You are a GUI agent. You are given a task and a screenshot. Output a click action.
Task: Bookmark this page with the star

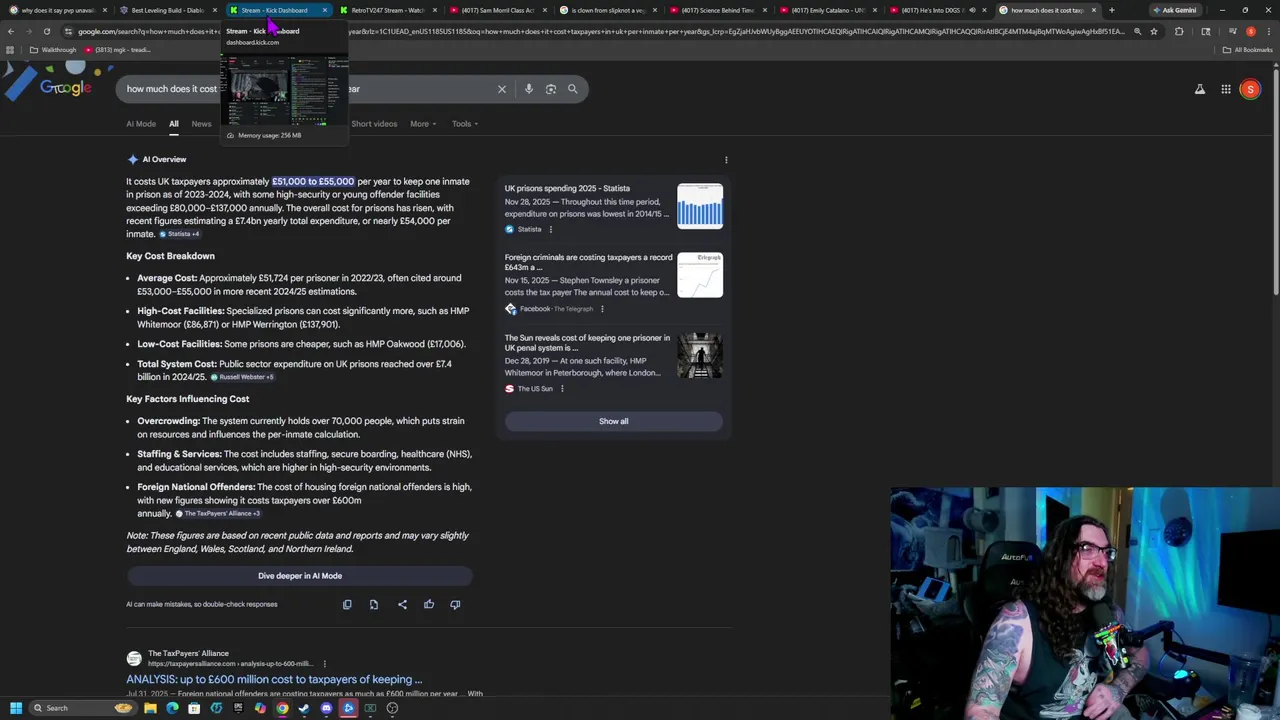tap(1154, 31)
